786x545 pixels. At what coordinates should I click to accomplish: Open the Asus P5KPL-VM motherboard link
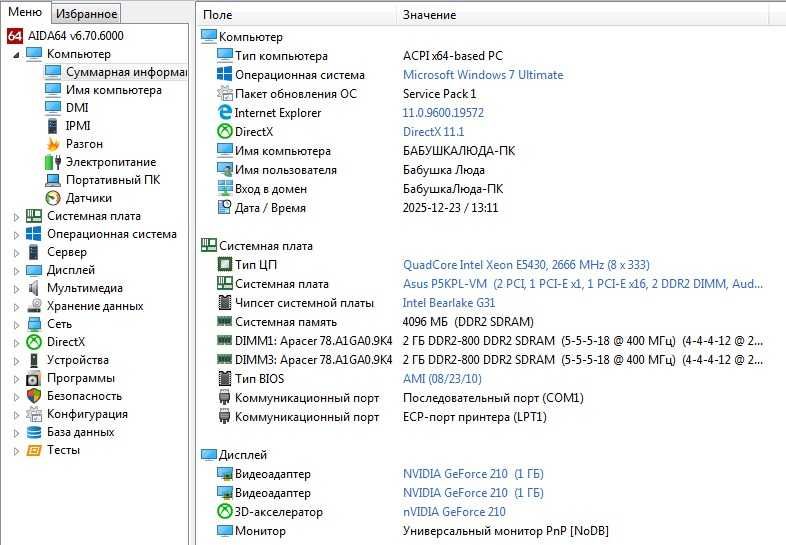(582, 284)
